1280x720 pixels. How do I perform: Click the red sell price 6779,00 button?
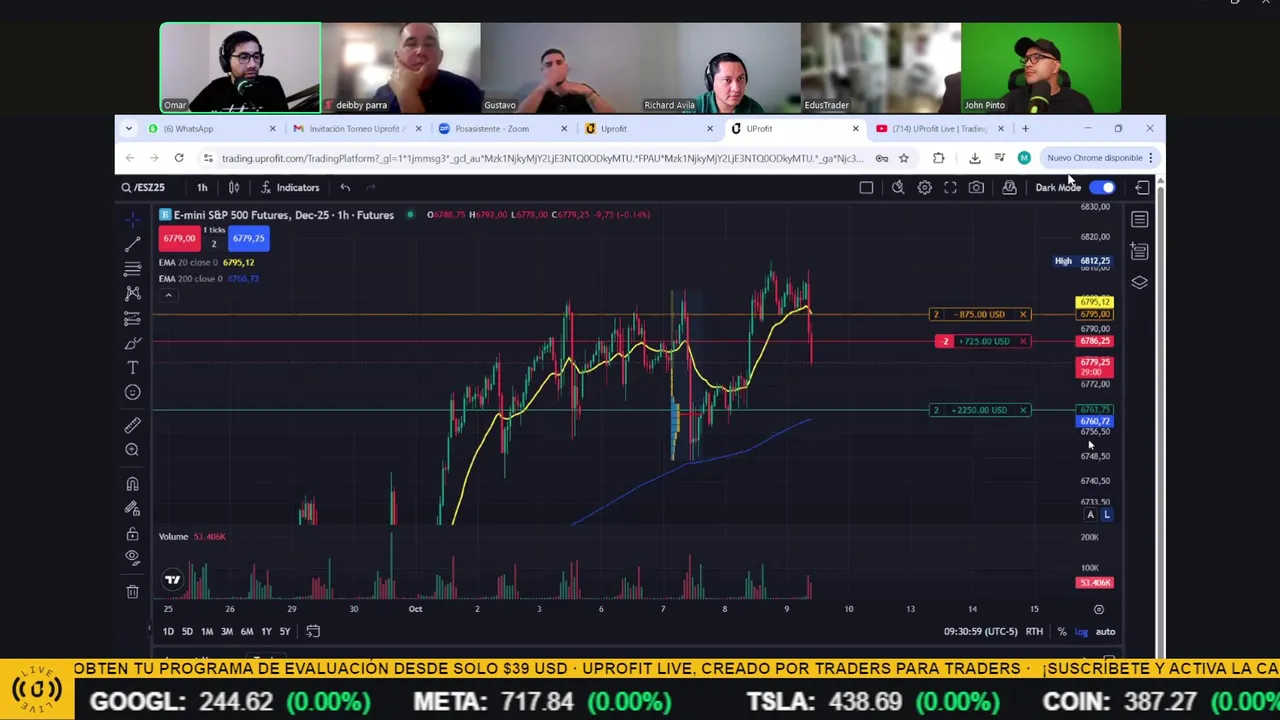[179, 238]
